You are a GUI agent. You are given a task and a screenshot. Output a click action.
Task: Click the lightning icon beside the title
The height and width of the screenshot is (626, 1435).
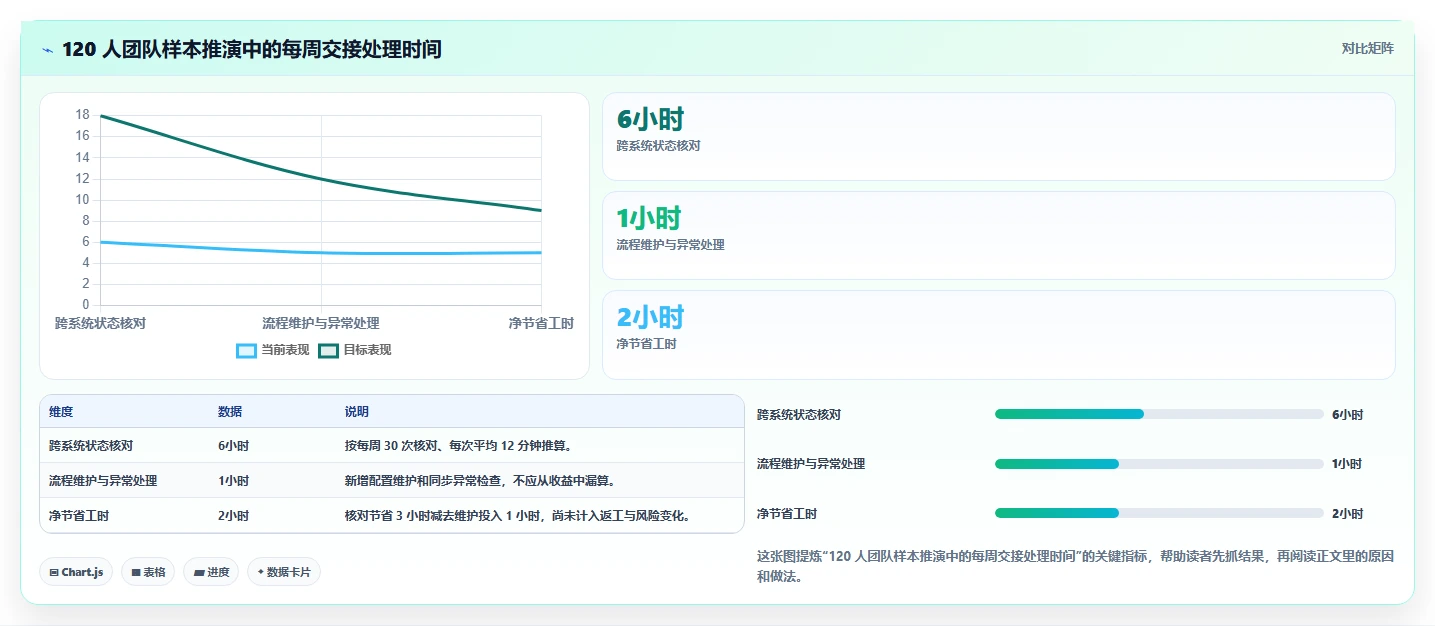[48, 50]
